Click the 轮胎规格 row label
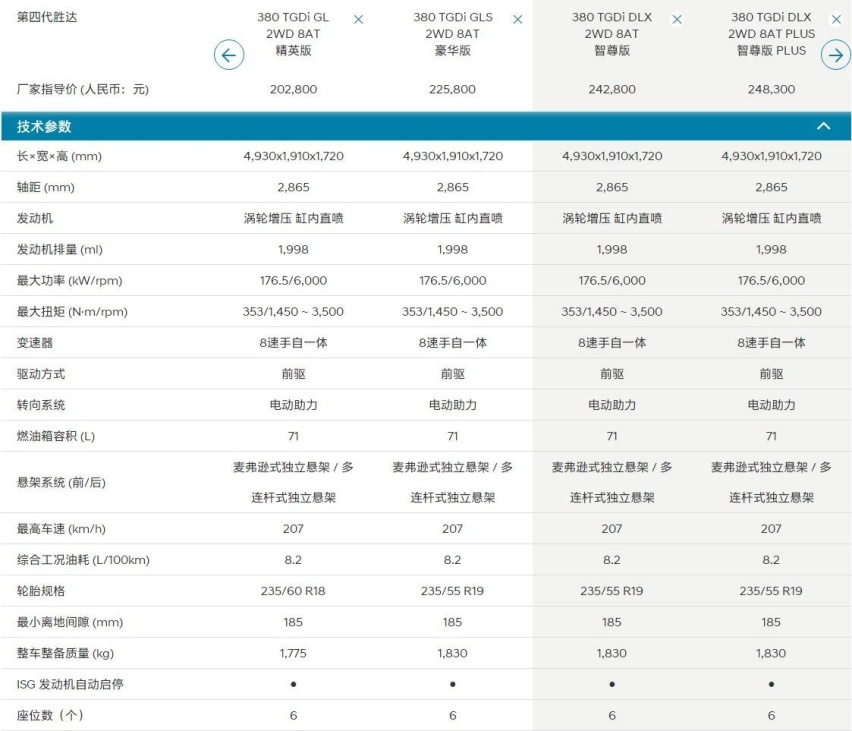 click(x=41, y=591)
